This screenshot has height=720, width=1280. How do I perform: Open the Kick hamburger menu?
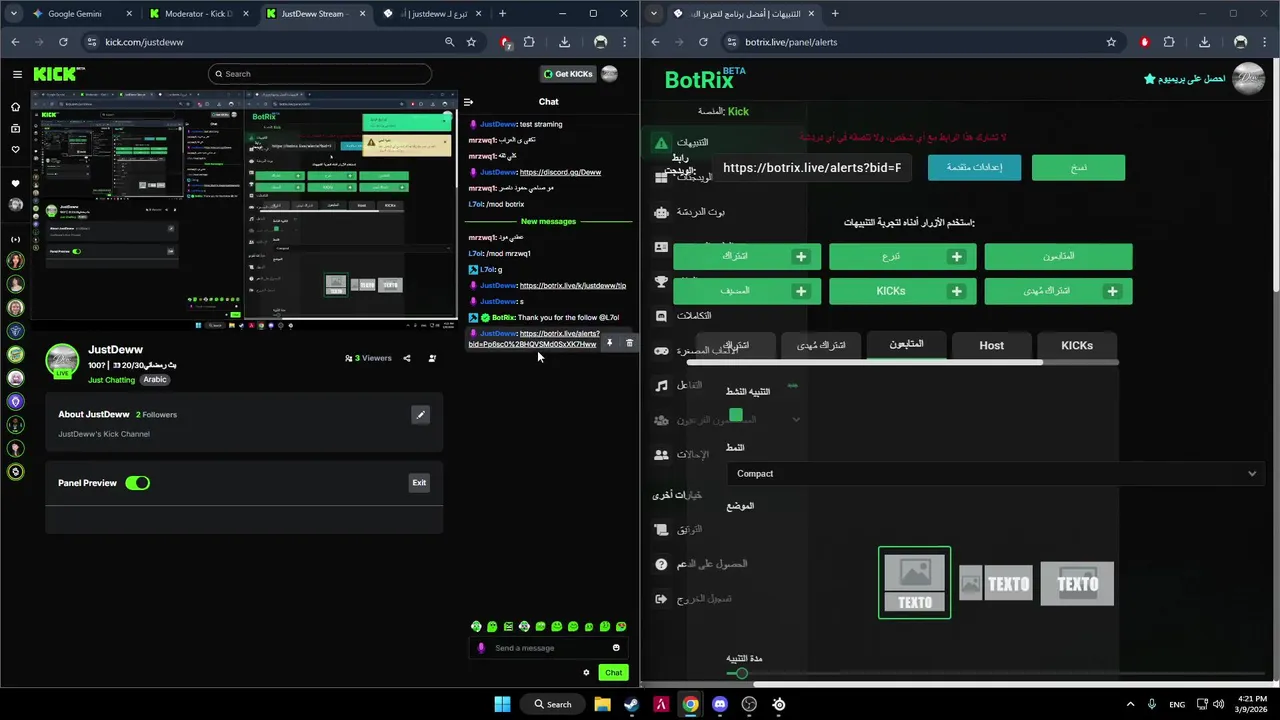point(17,74)
